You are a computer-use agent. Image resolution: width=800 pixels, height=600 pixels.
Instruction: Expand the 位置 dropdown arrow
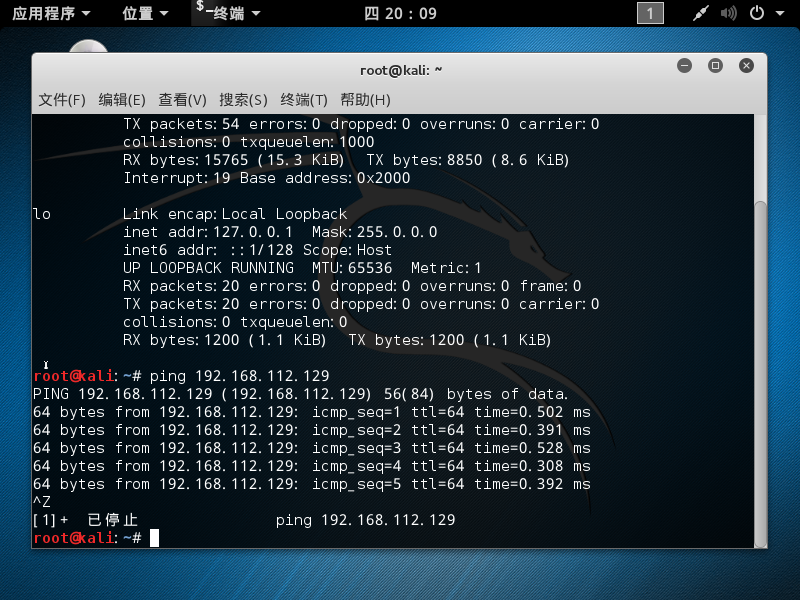[x=164, y=14]
